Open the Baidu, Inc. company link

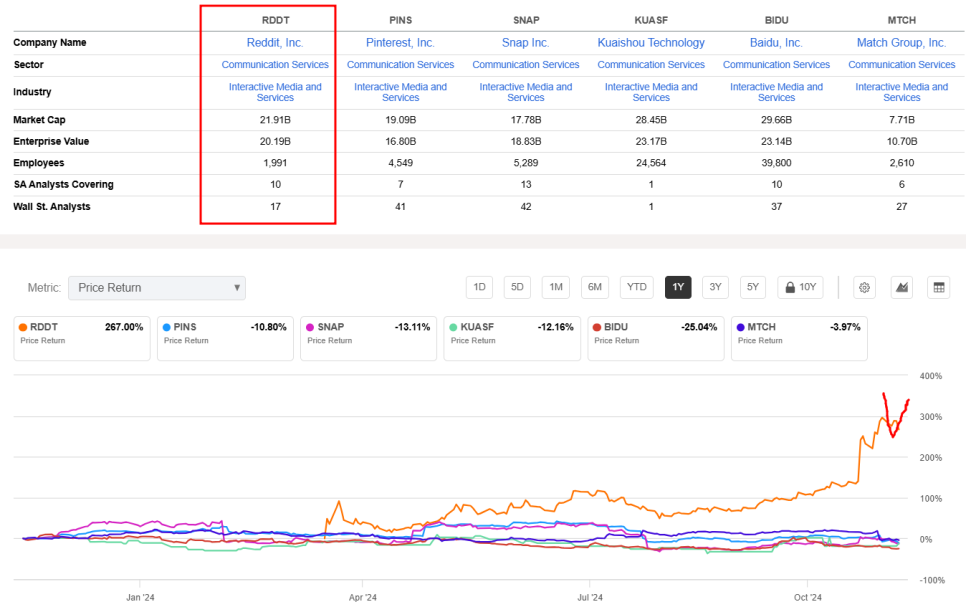(776, 43)
